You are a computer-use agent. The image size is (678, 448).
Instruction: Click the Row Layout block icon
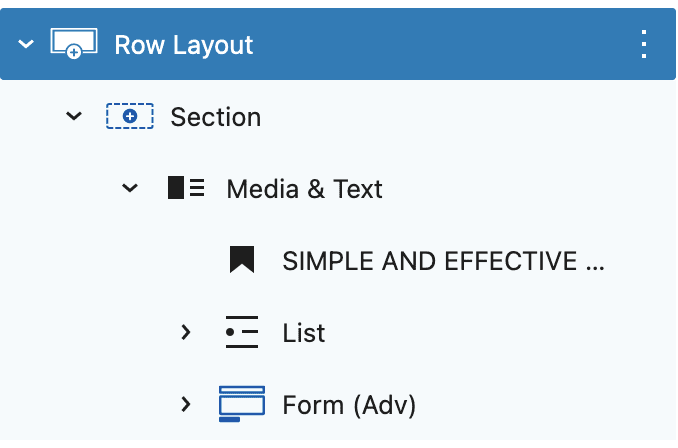tap(74, 43)
